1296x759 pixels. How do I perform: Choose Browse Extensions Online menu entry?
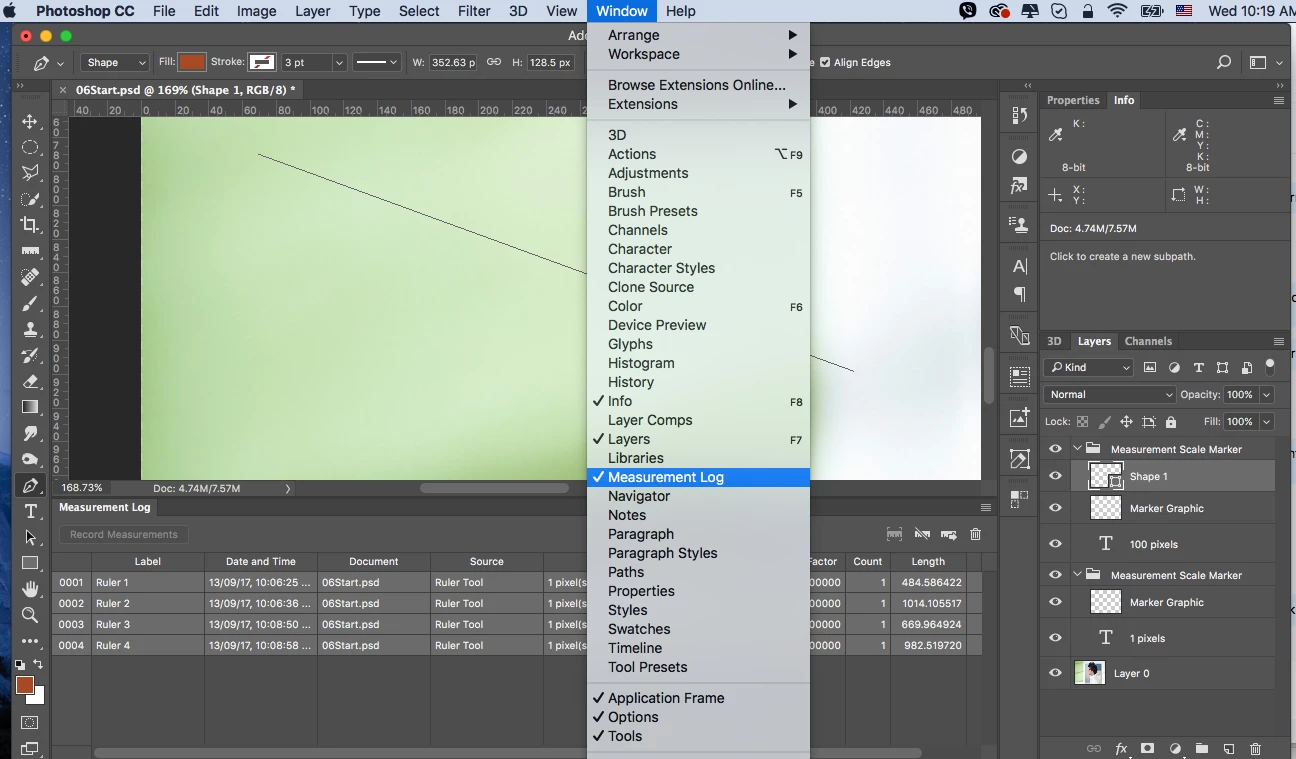point(698,85)
